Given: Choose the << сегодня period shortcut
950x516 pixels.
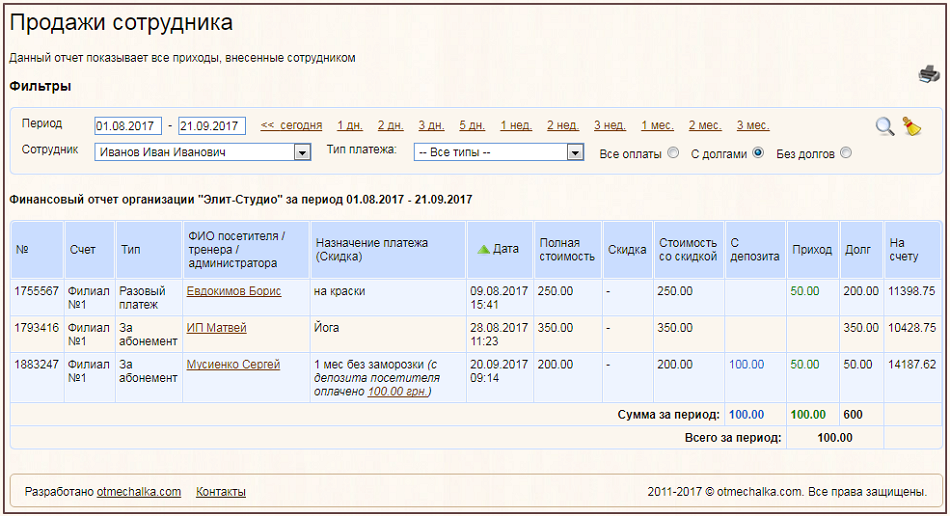Looking at the screenshot, I should pyautogui.click(x=291, y=126).
